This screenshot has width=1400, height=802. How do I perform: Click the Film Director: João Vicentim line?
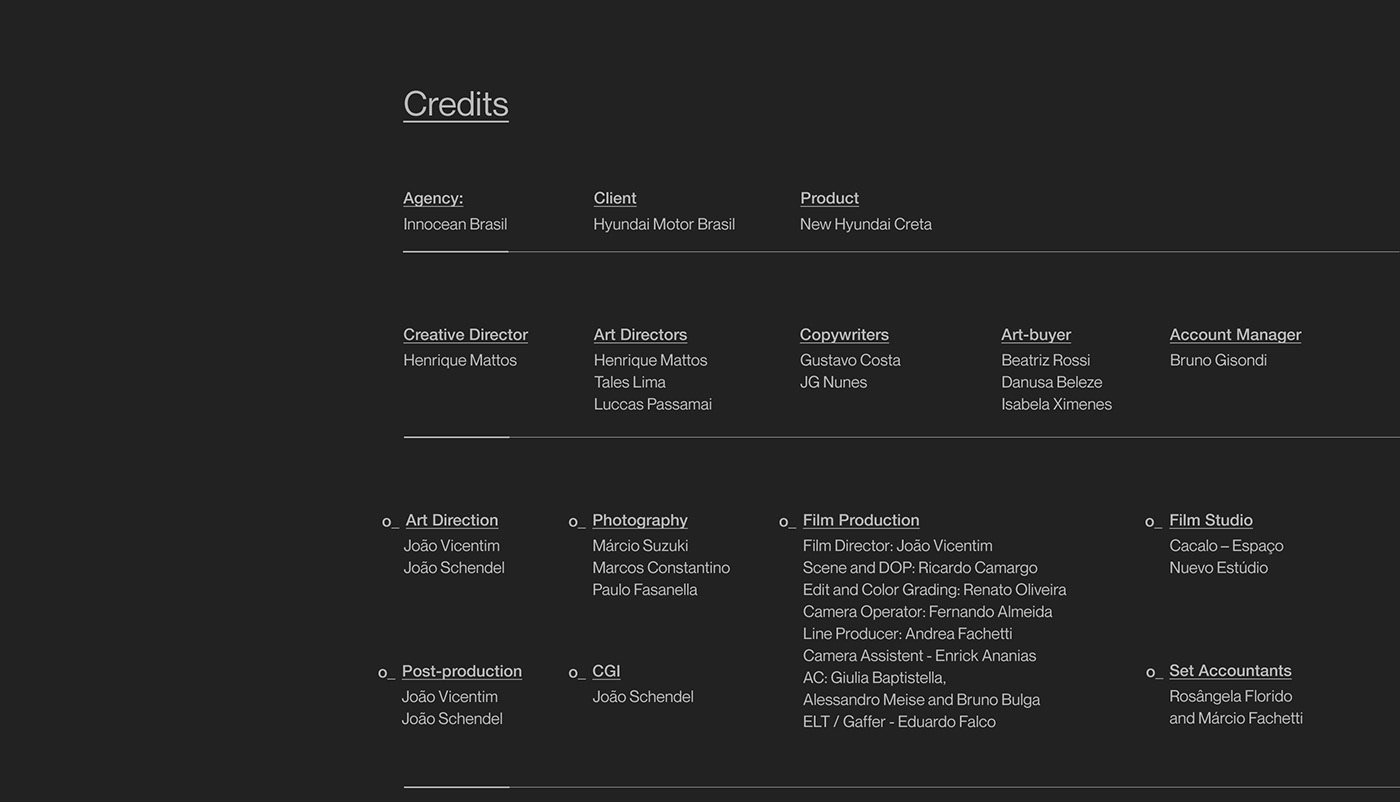897,546
